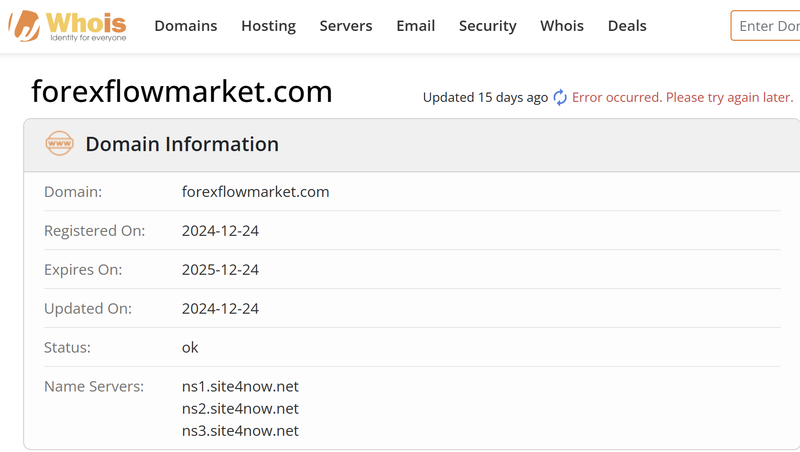The height and width of the screenshot is (452, 800).
Task: Open the Security menu
Action: coord(488,26)
